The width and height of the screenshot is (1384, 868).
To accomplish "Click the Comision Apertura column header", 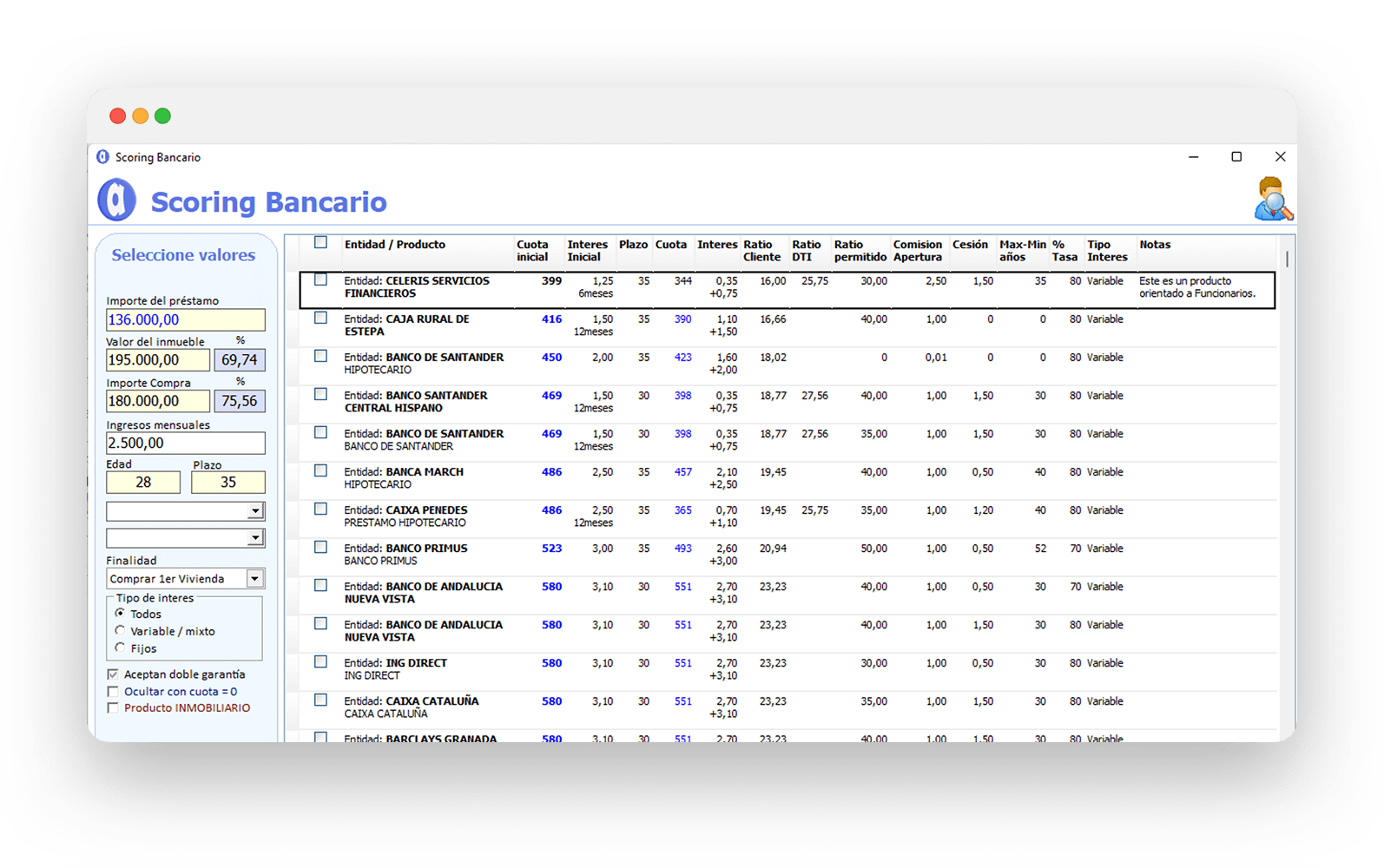I will [917, 251].
